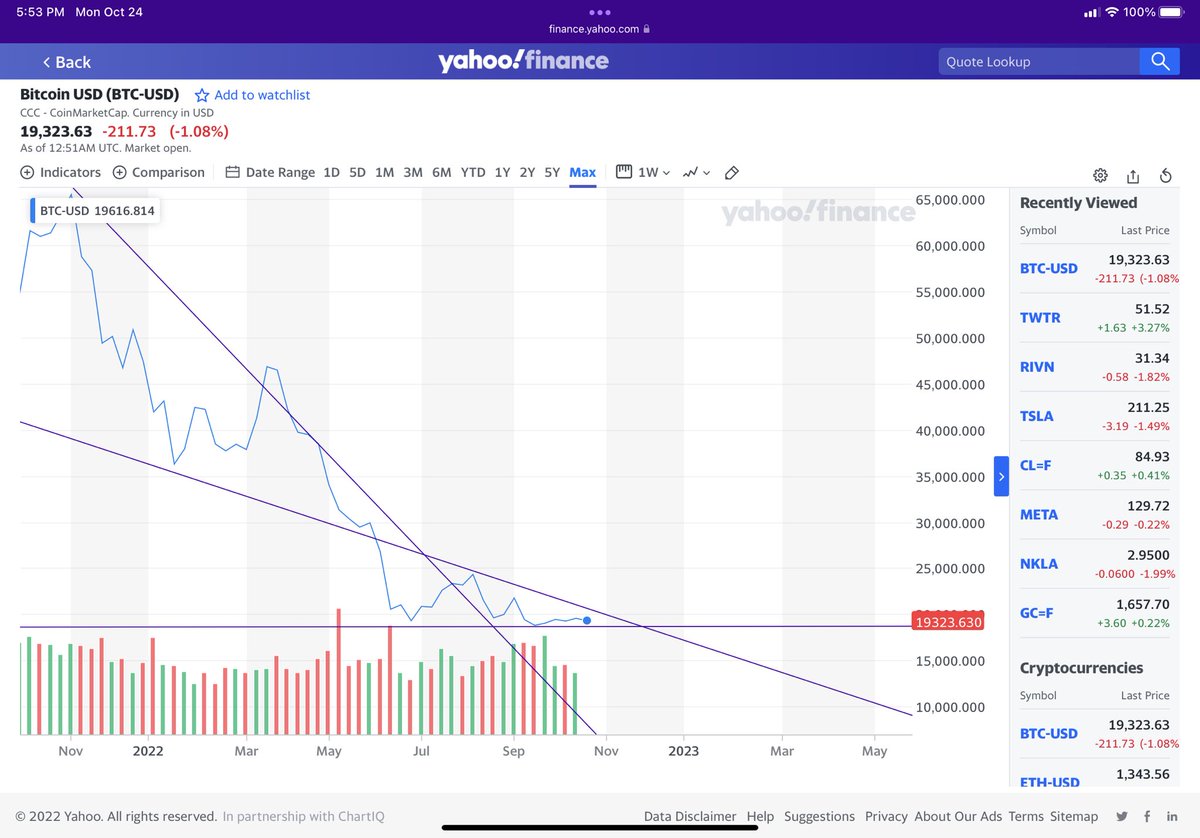Select the 1M range
1200x838 pixels.
(x=384, y=172)
